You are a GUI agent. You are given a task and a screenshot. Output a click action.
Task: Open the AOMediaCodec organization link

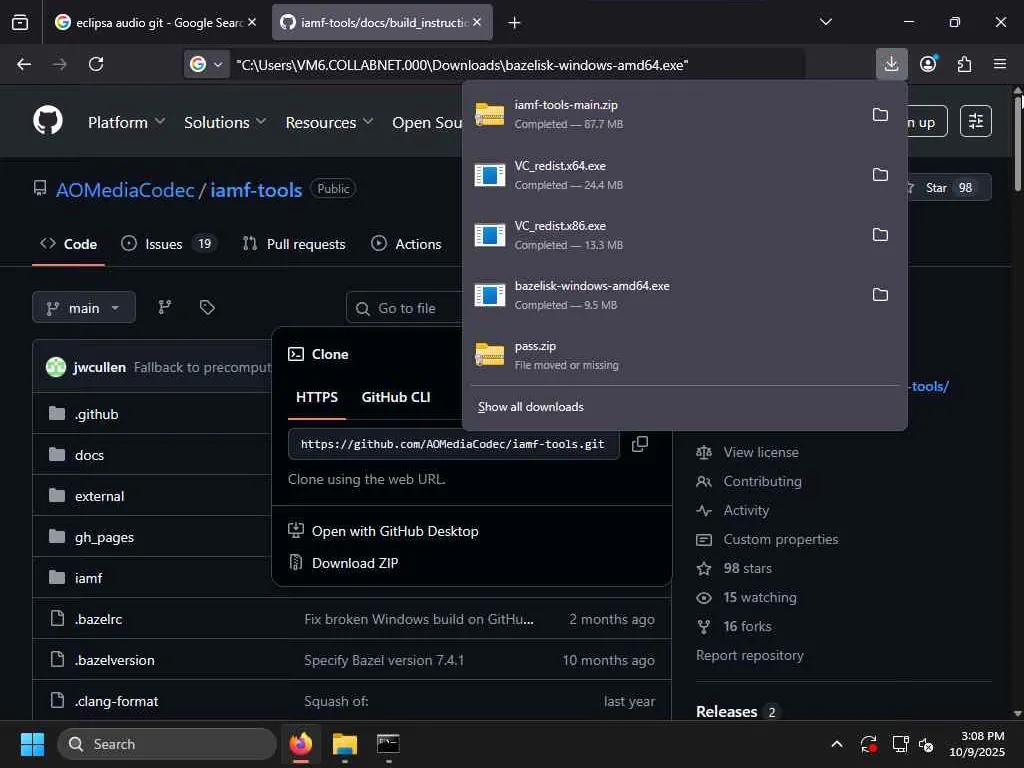point(125,190)
